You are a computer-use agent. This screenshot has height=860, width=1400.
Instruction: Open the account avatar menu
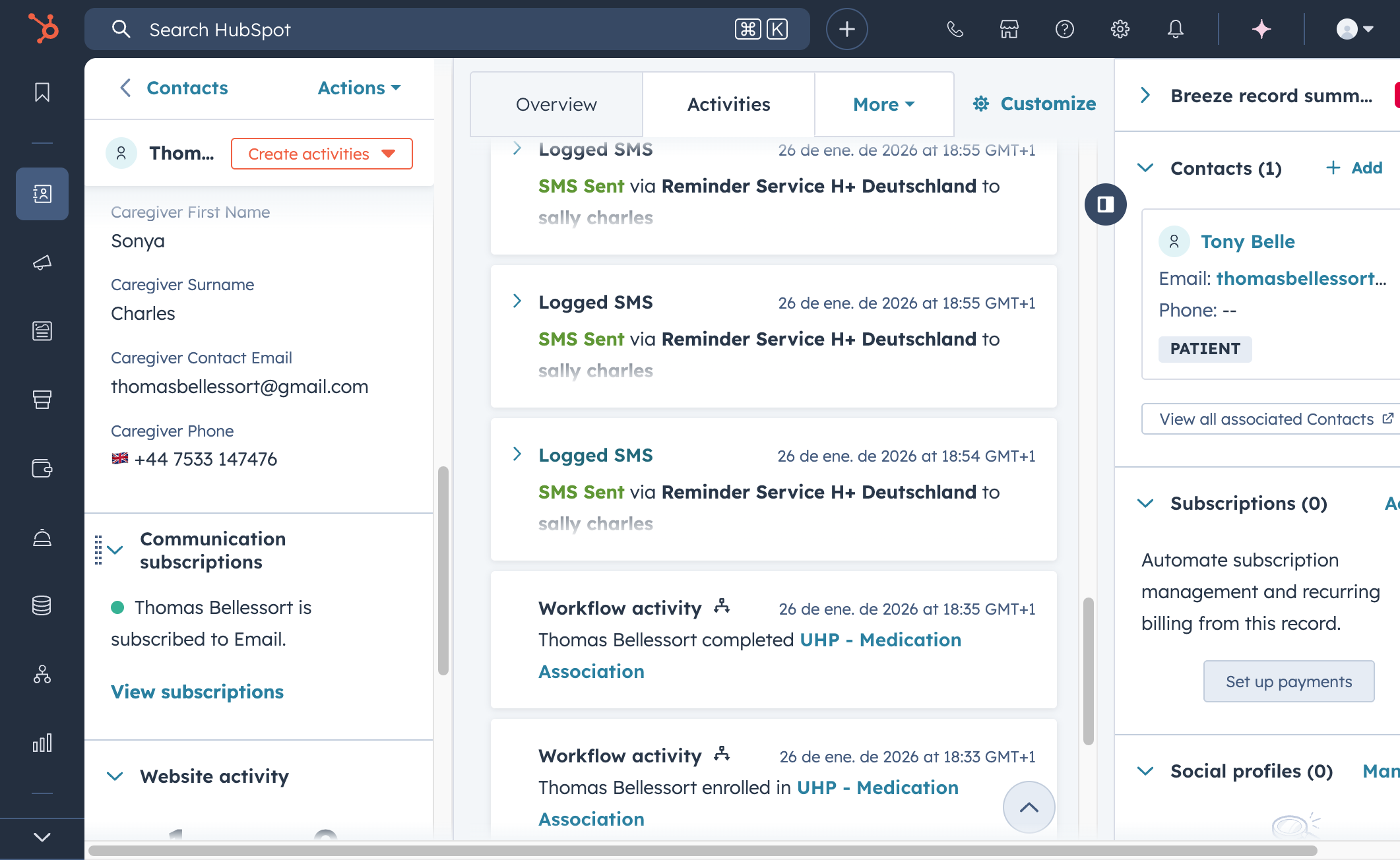click(1354, 29)
